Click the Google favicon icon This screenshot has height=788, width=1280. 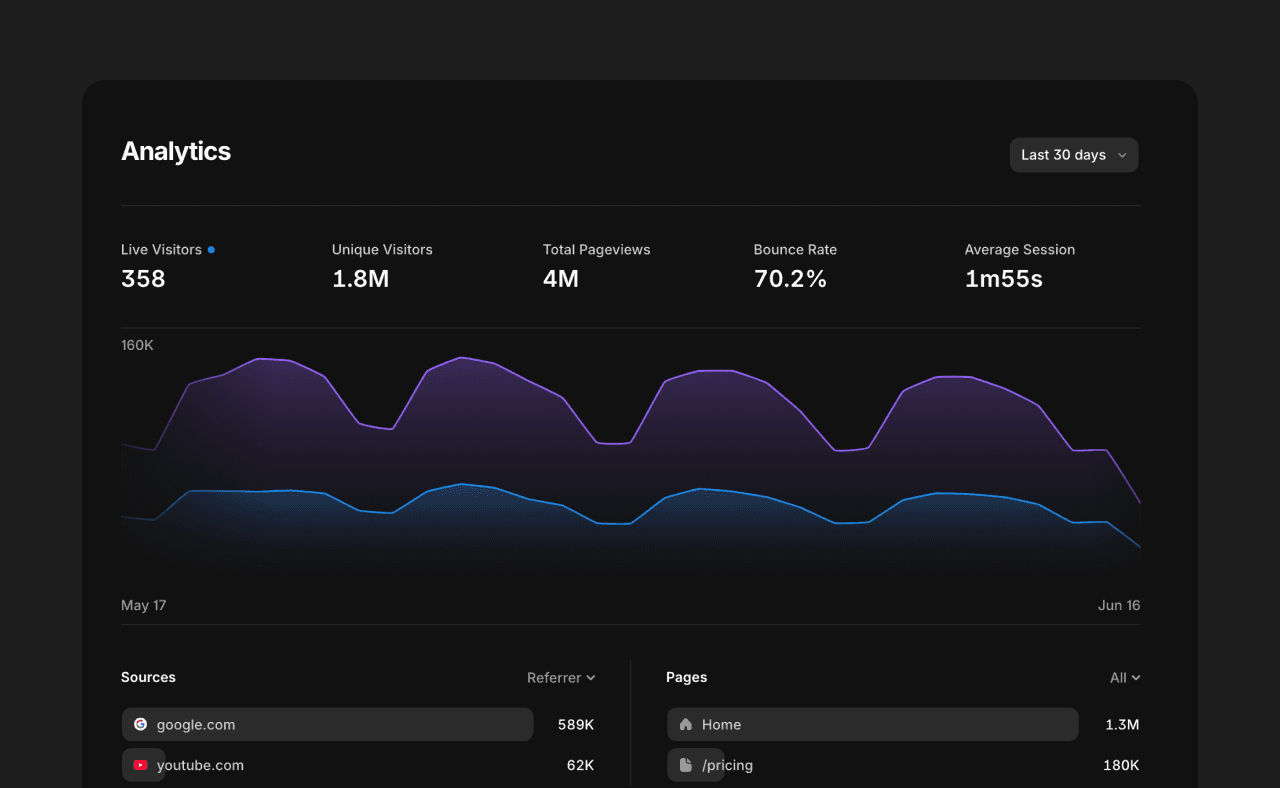click(x=140, y=724)
